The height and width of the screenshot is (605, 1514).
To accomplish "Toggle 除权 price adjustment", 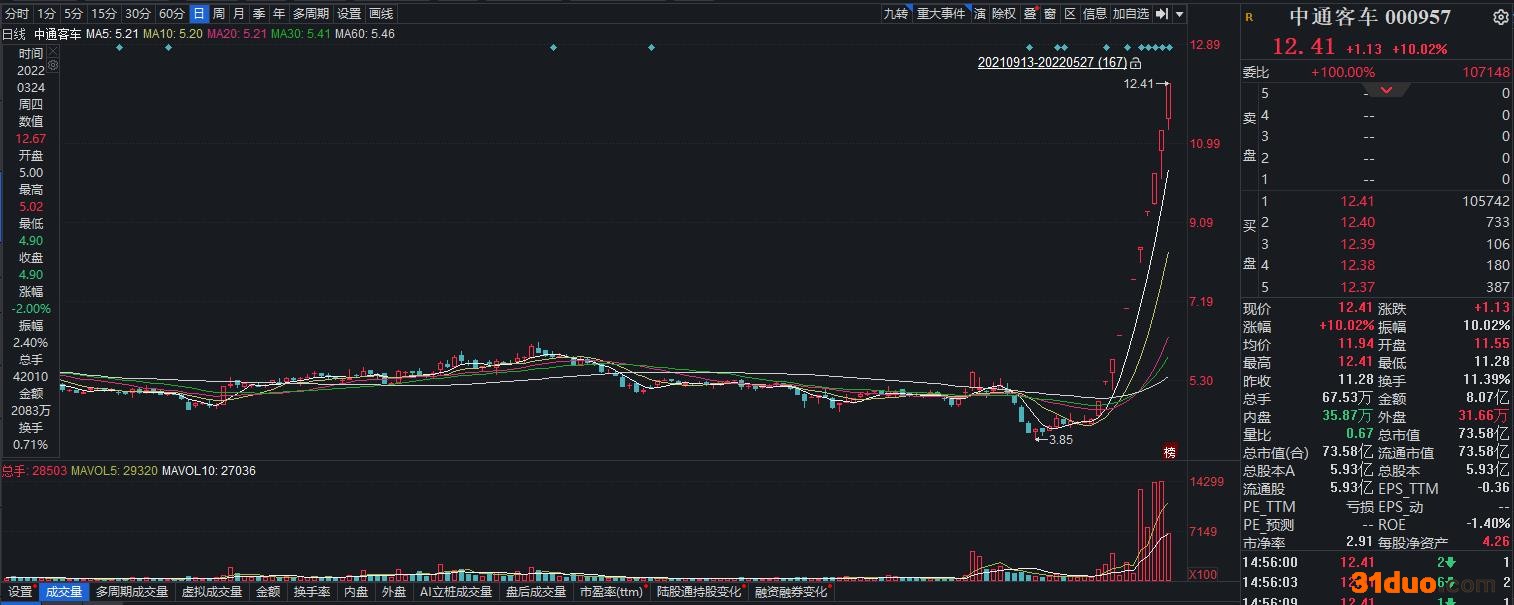I will pos(1003,14).
